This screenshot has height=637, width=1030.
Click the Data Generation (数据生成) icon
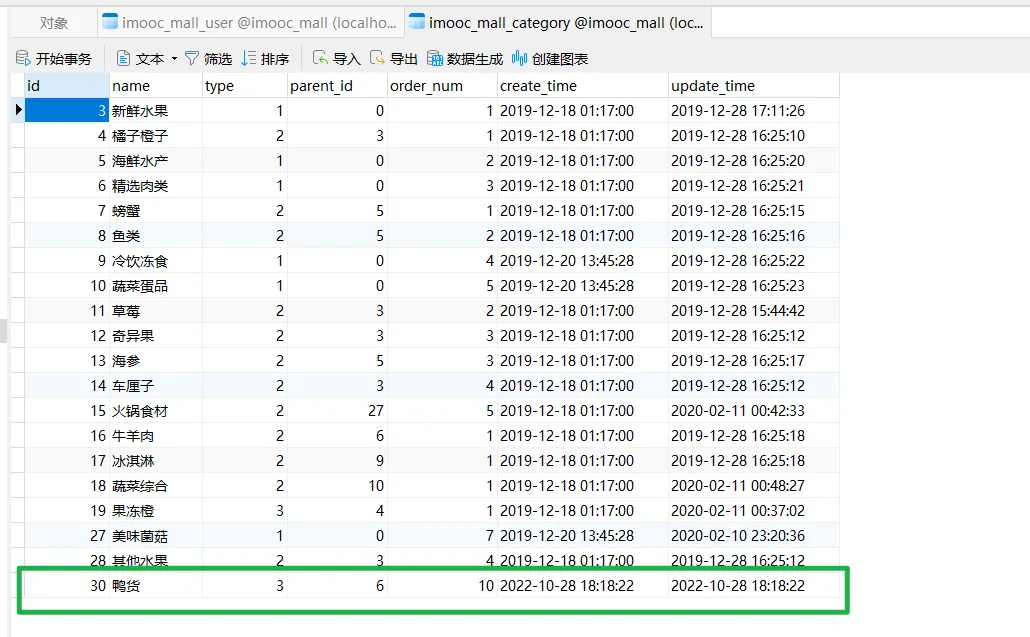(x=435, y=58)
